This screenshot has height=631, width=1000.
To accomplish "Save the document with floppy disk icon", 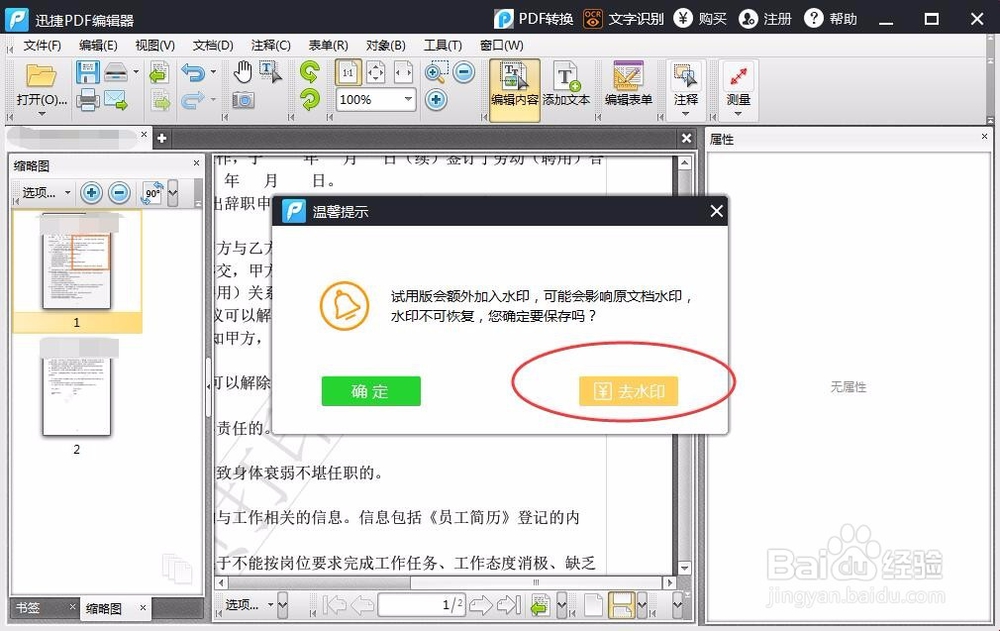I will [x=87, y=73].
